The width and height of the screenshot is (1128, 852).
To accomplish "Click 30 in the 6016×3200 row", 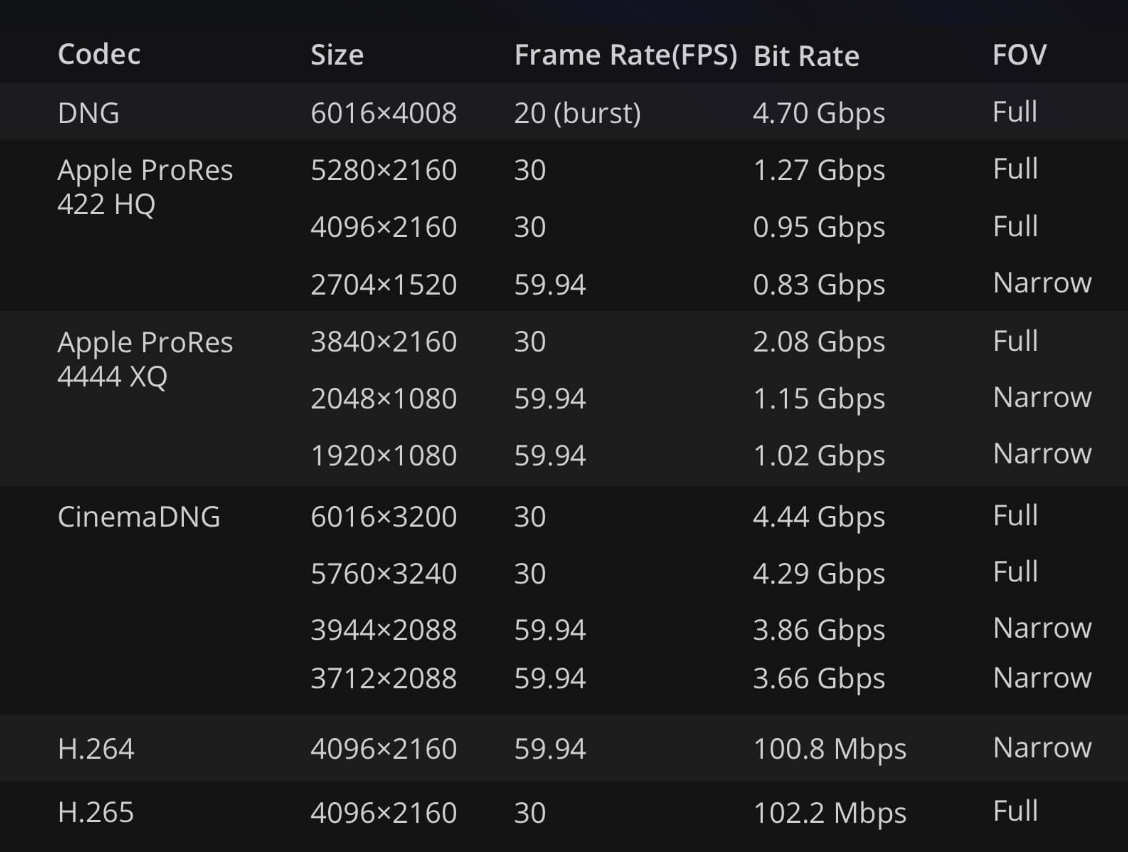I will [529, 517].
